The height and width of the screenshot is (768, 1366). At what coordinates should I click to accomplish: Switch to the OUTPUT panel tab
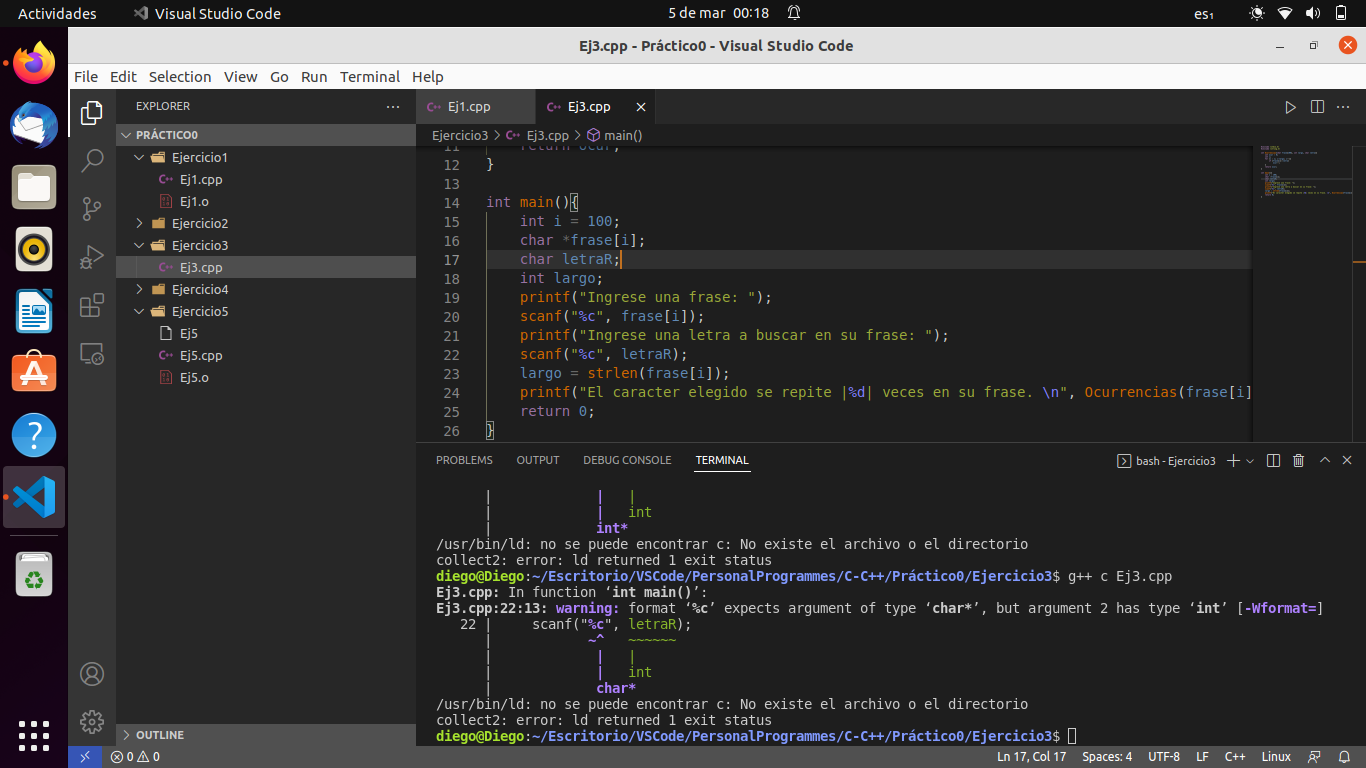coord(538,460)
